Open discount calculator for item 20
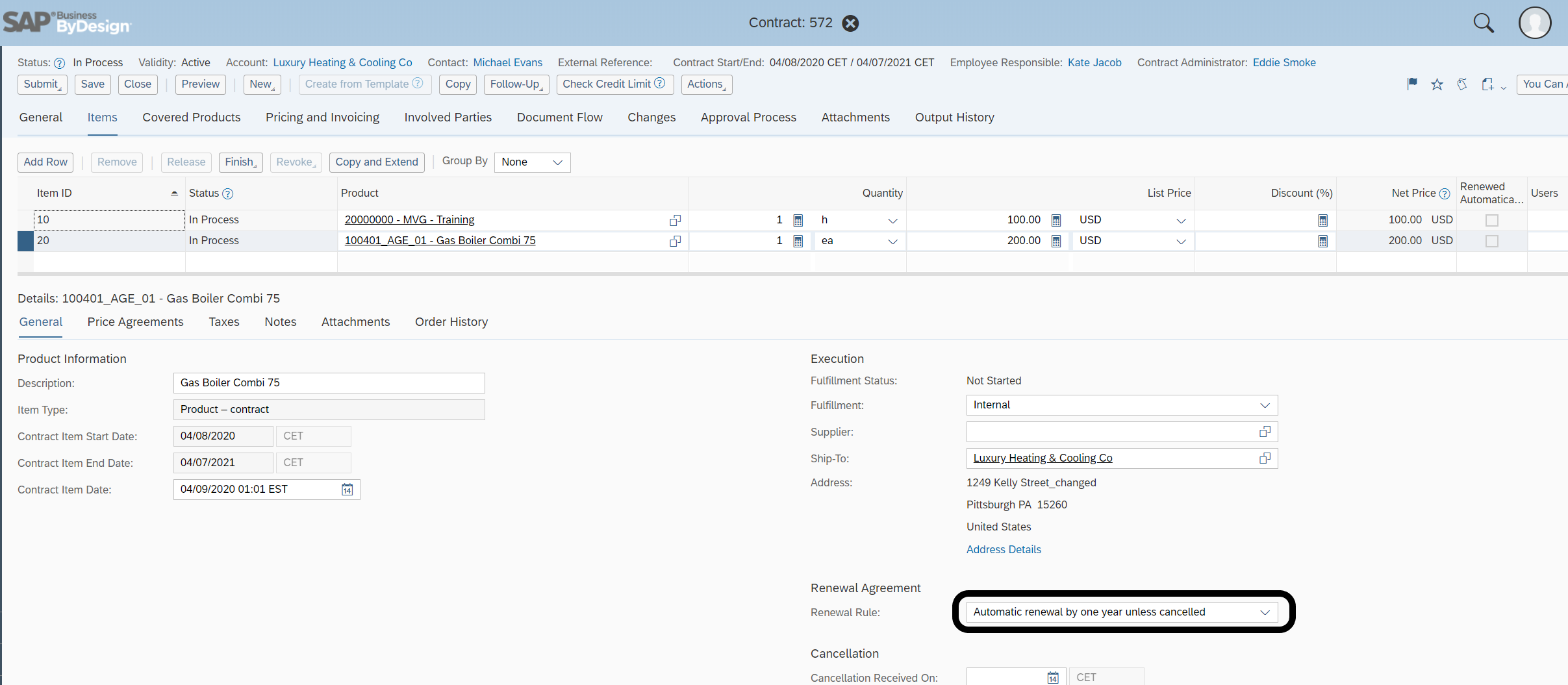1568x685 pixels. coord(1323,242)
